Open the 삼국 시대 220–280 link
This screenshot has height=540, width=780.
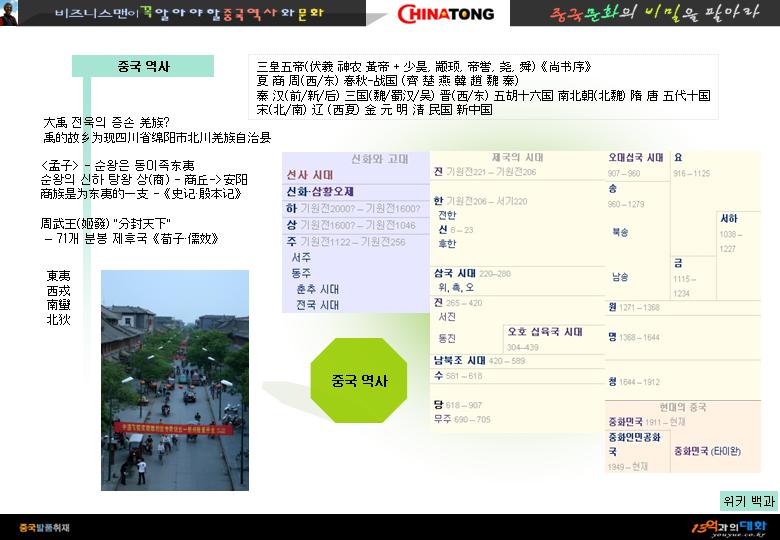point(472,273)
